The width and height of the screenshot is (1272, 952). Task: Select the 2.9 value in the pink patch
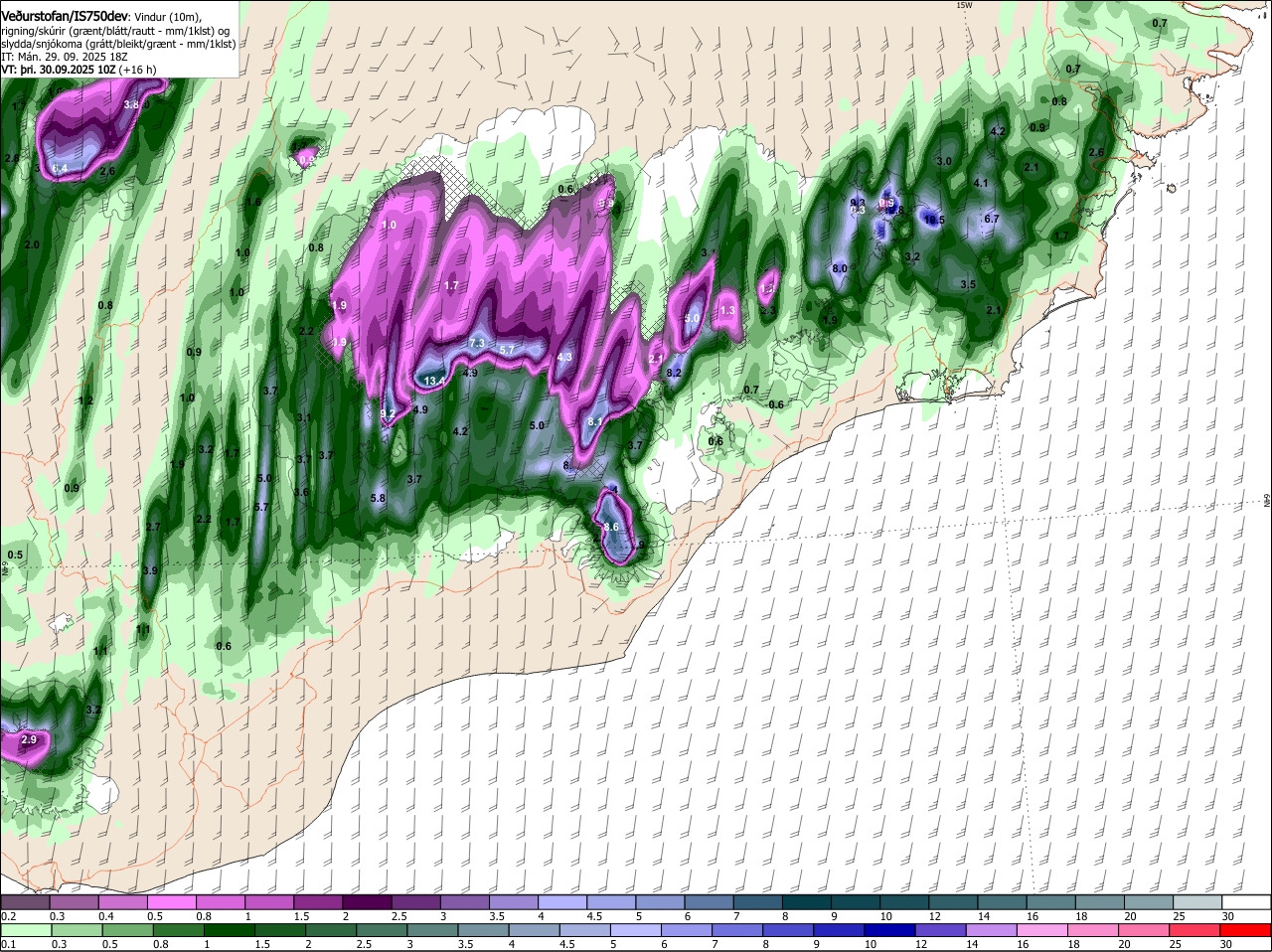click(x=29, y=739)
